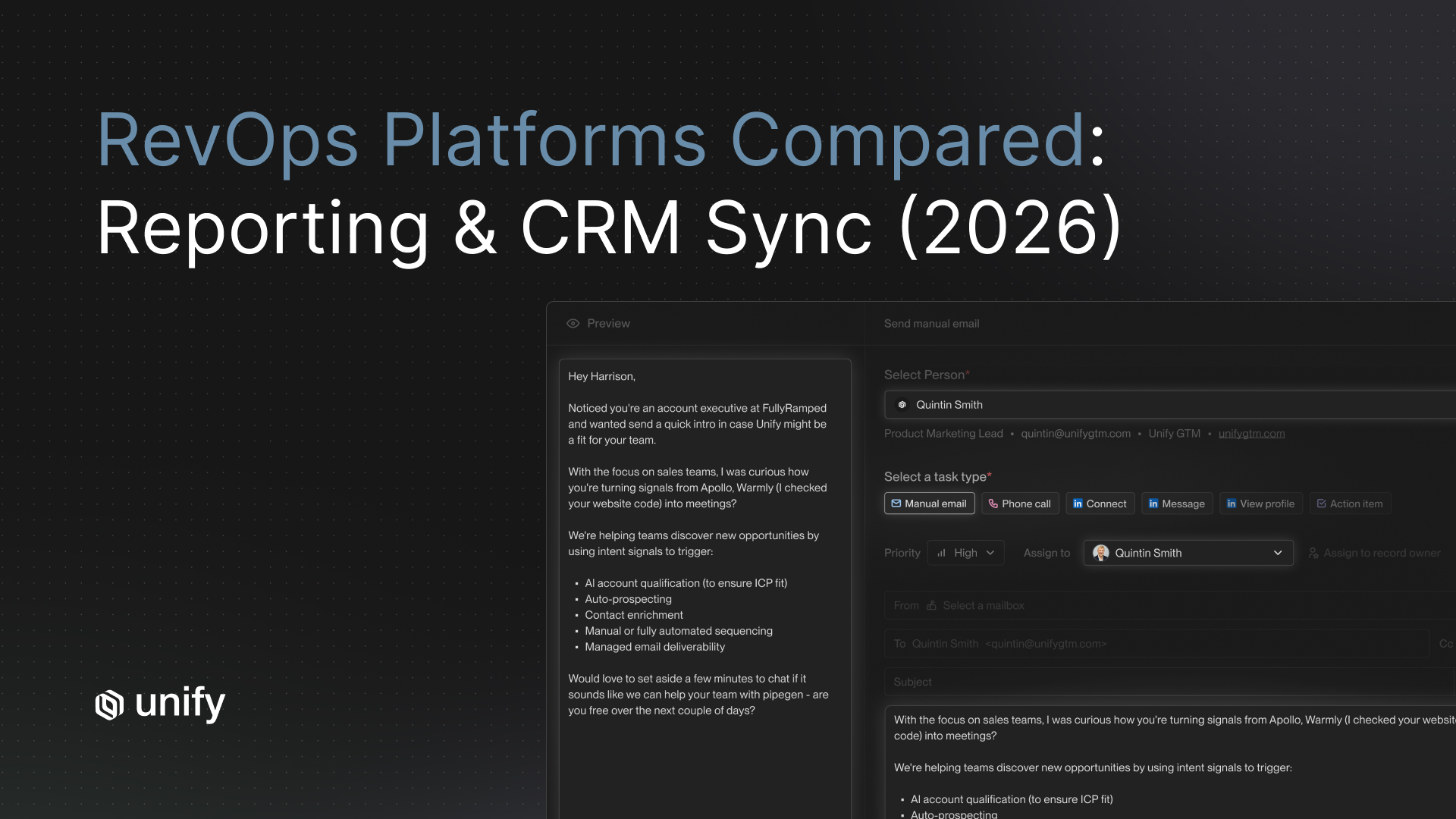Select the View profile task type
Viewport: 1456px width, 819px height.
(x=1260, y=504)
